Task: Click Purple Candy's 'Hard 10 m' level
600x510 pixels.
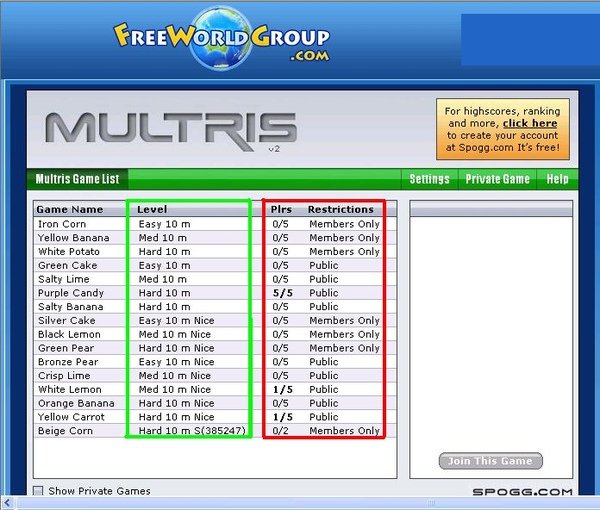Action: (164, 293)
